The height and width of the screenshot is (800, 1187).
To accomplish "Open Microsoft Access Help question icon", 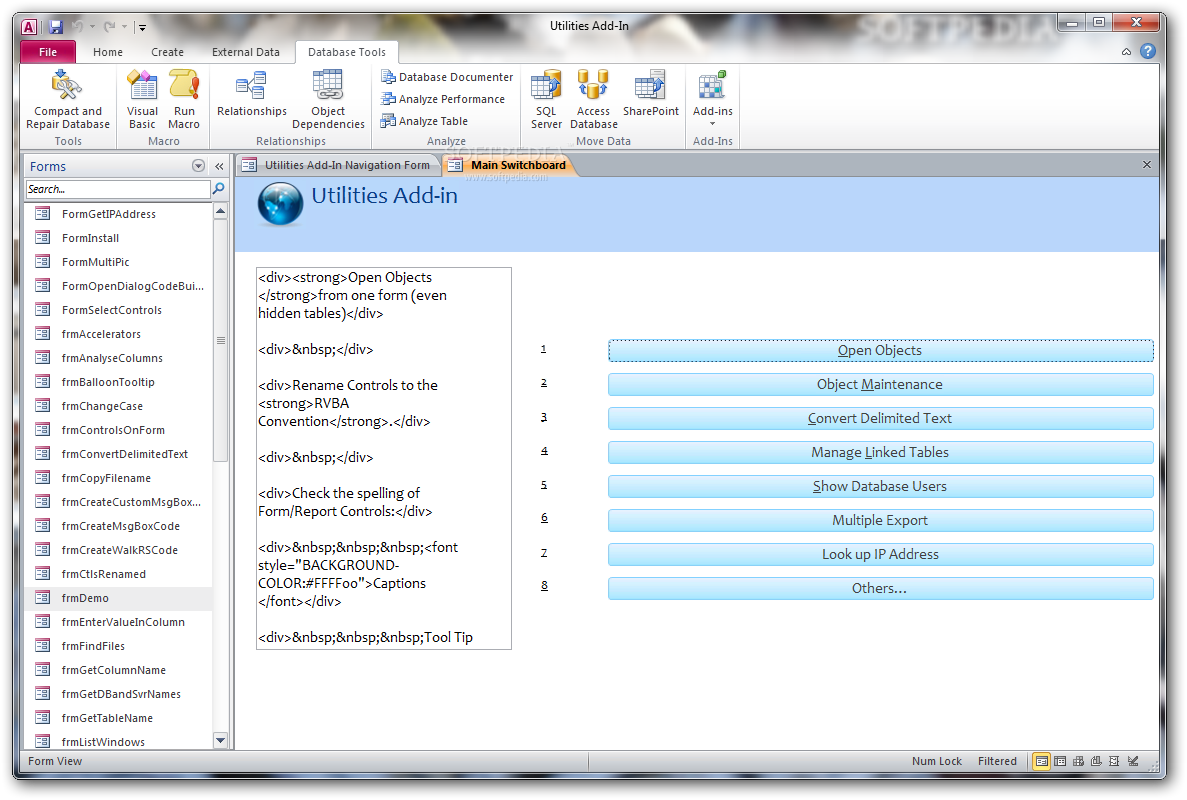I will tap(1148, 51).
